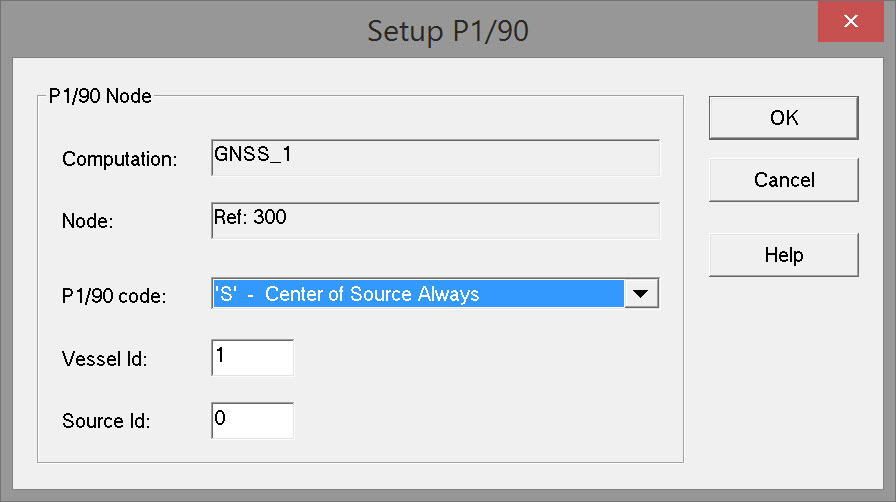Click the OK button
Viewport: 896px width, 502px height.
pyautogui.click(x=783, y=117)
